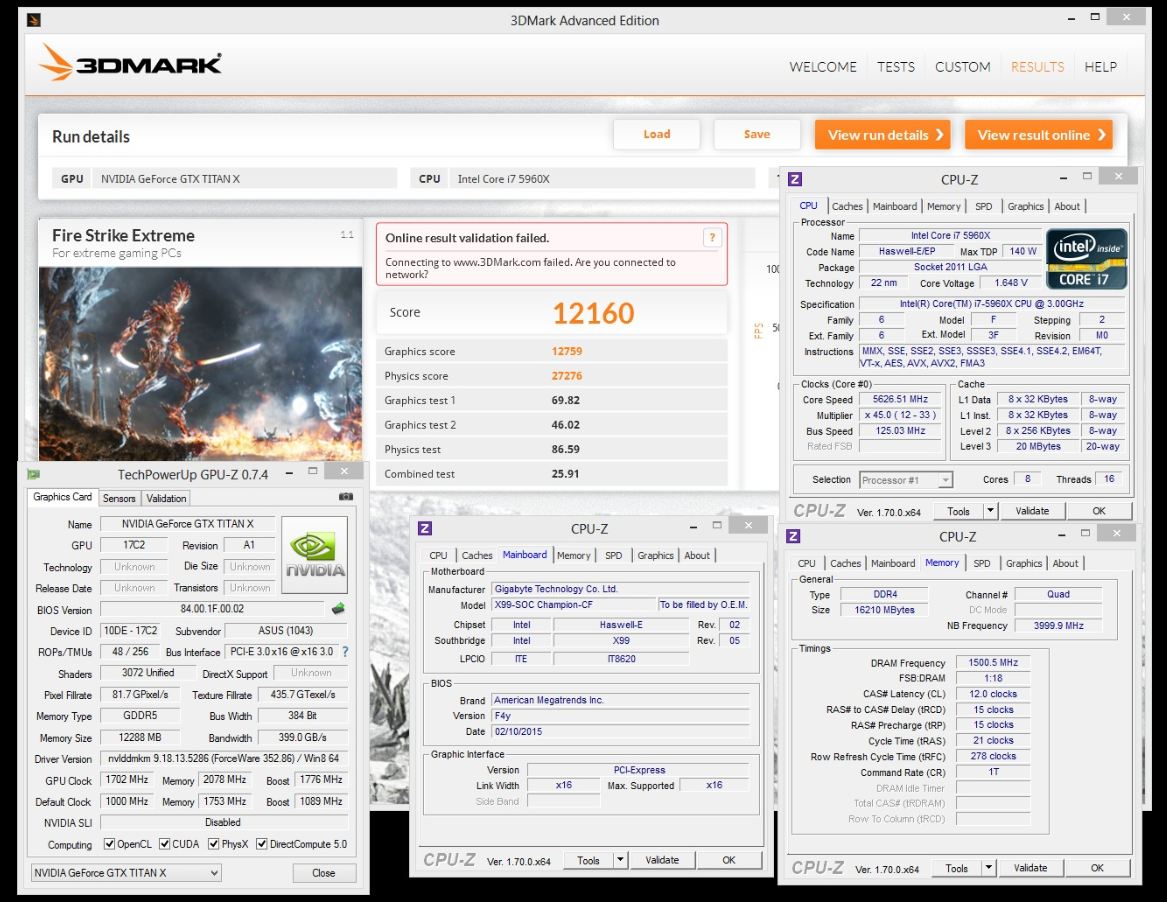The width and height of the screenshot is (1167, 902).
Task: Toggle the OpenCL checkbox in GPU-Z
Action: point(109,844)
